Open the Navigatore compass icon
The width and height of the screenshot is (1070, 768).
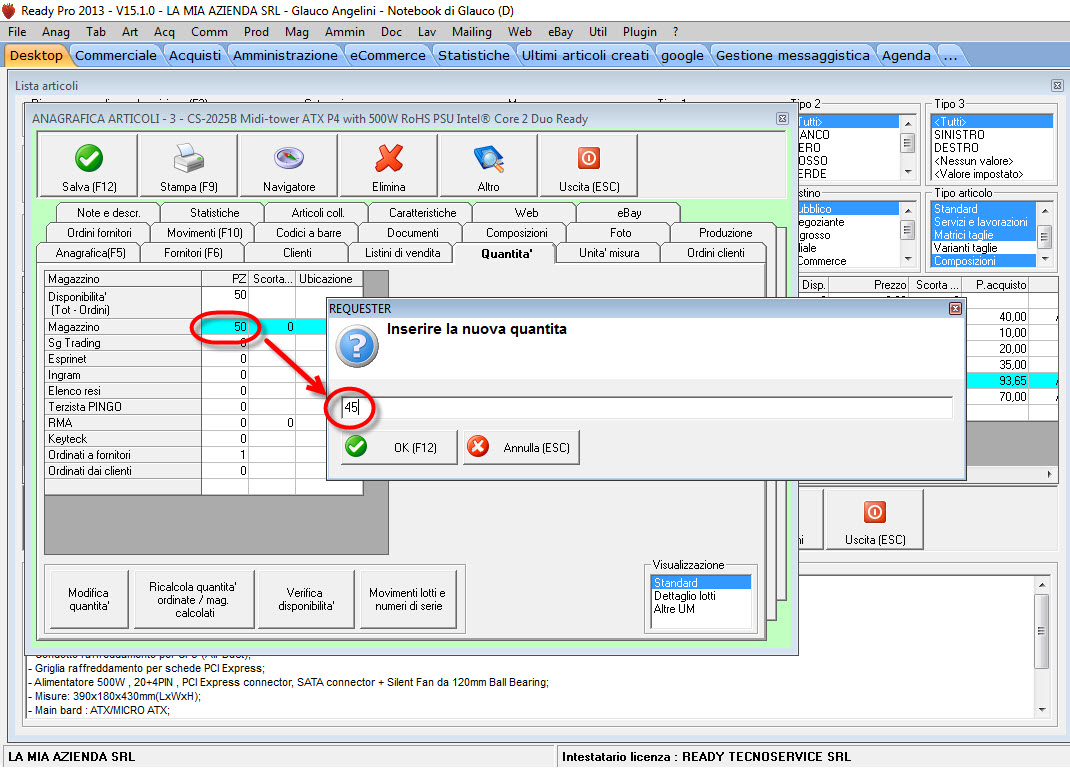288,158
